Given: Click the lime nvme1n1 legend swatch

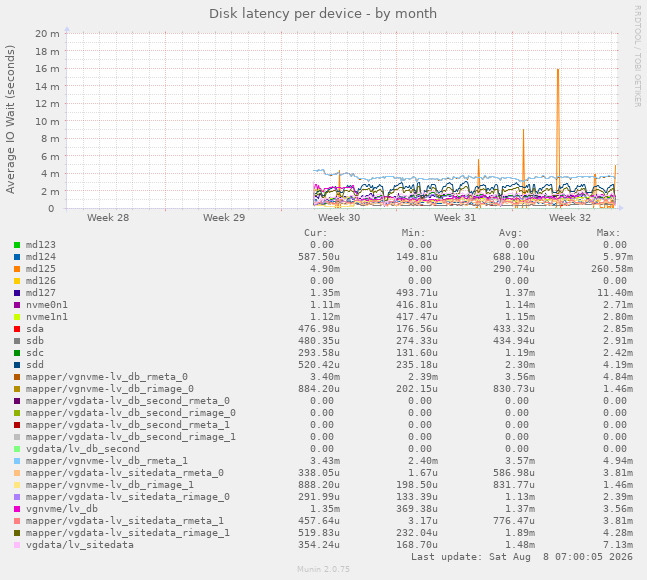Looking at the screenshot, I should (x=17, y=317).
